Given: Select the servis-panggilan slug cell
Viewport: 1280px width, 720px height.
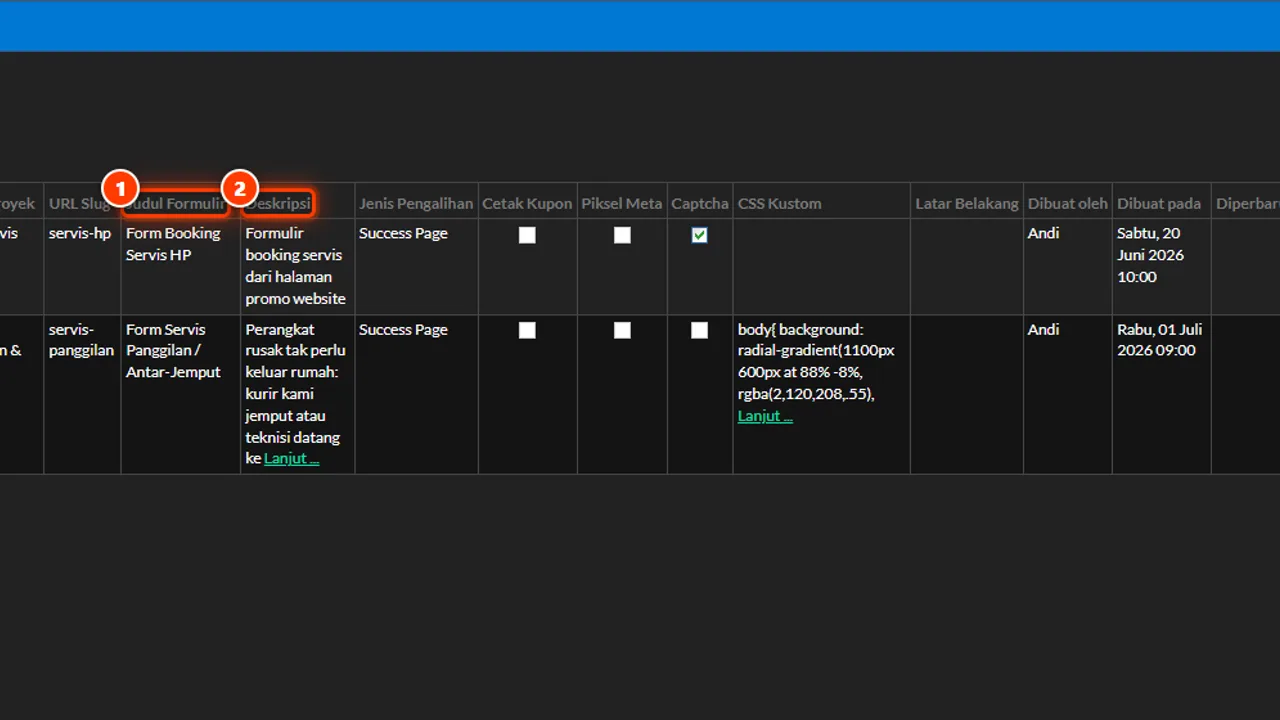Looking at the screenshot, I should pos(82,340).
